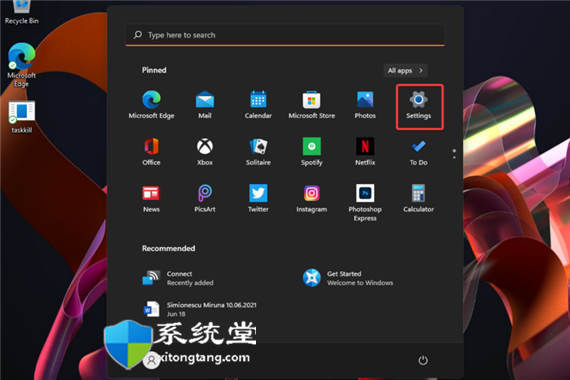This screenshot has width=570, height=380.
Task: Open the Xbox app
Action: 205,152
